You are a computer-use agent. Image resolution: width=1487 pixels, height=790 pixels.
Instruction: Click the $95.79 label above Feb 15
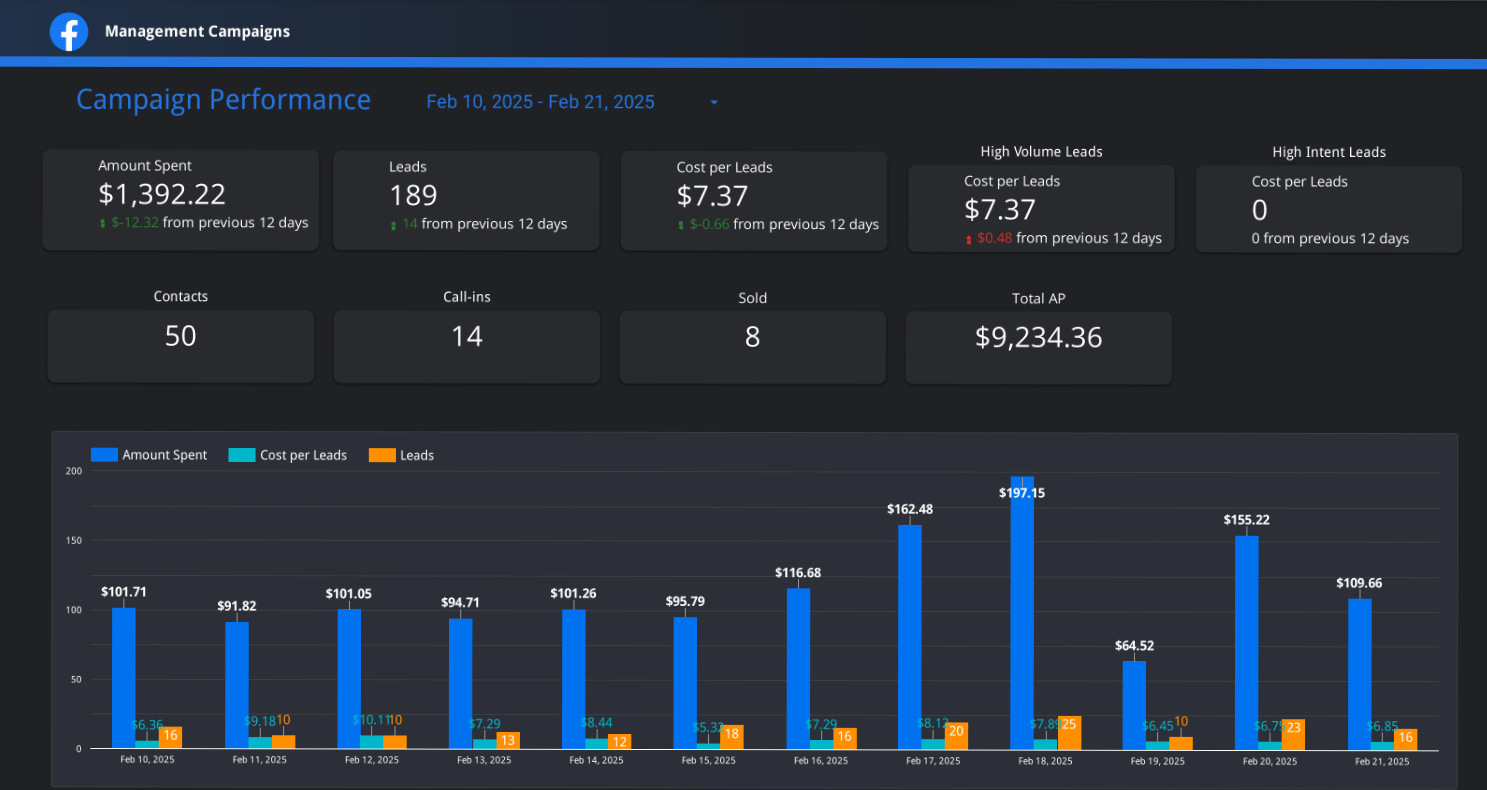click(686, 602)
